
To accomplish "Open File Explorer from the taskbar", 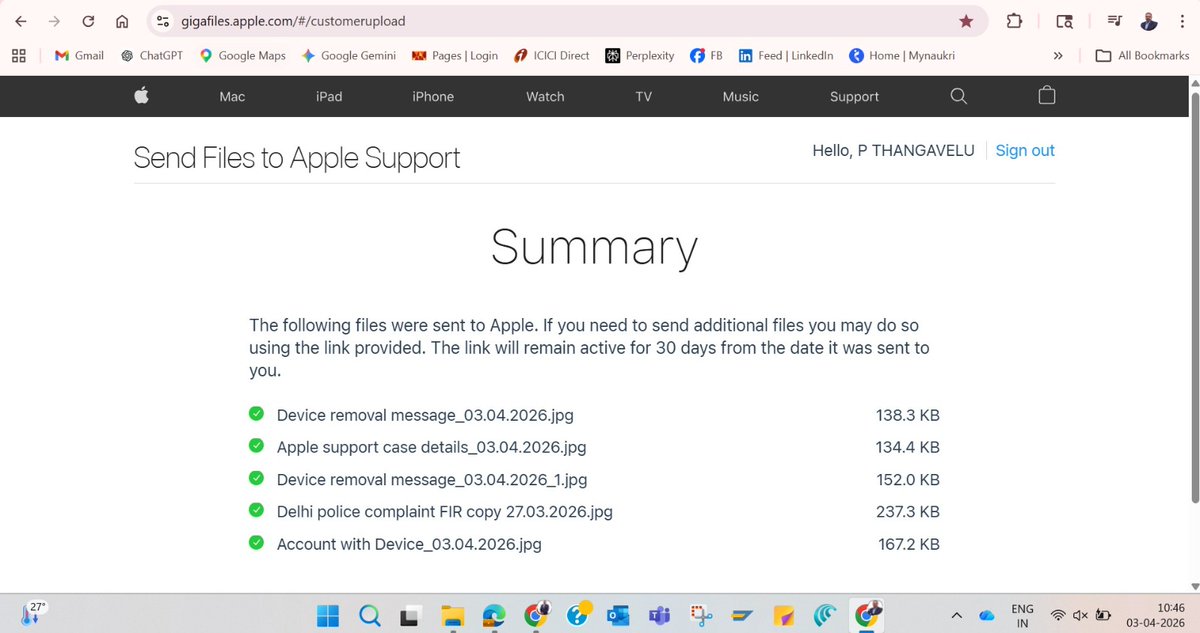I will click(452, 614).
